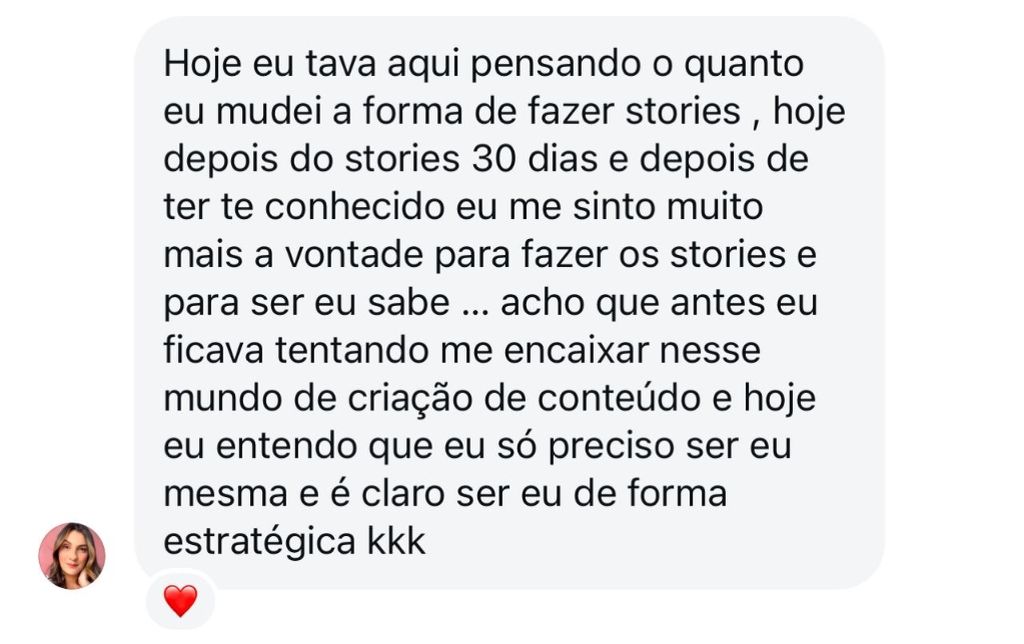This screenshot has width=1024, height=644.
Task: Click the "kkk" at message end
Action: tap(396, 541)
